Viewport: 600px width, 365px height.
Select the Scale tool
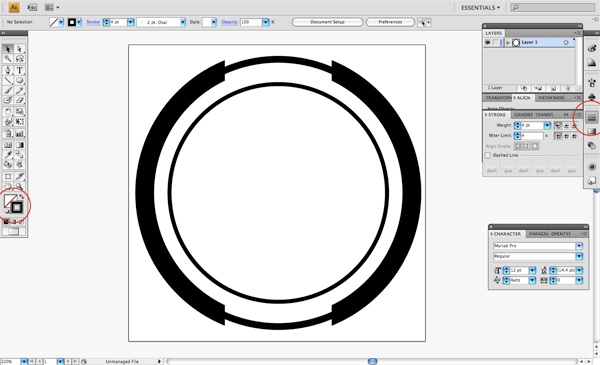pyautogui.click(x=20, y=112)
